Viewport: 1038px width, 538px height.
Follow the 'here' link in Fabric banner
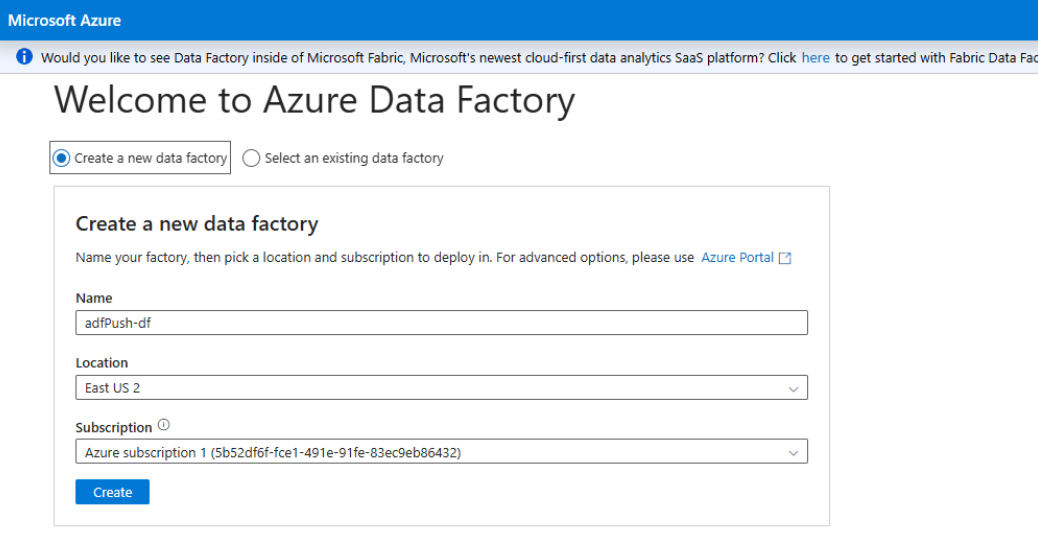click(816, 58)
